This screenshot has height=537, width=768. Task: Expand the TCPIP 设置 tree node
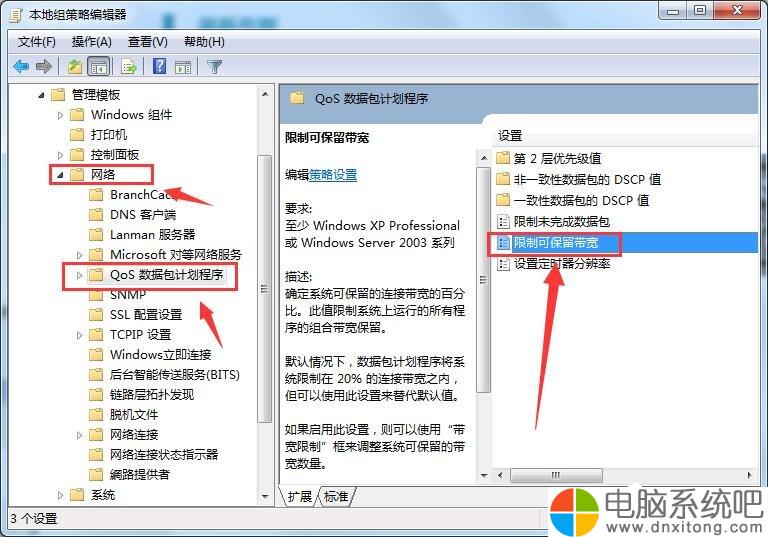79,335
